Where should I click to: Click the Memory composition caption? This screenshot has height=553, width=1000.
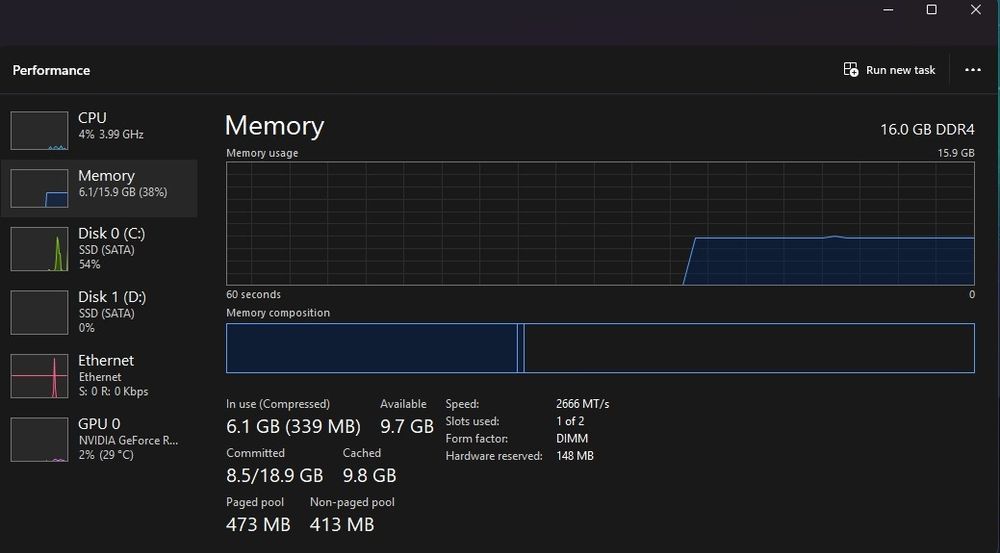click(278, 313)
